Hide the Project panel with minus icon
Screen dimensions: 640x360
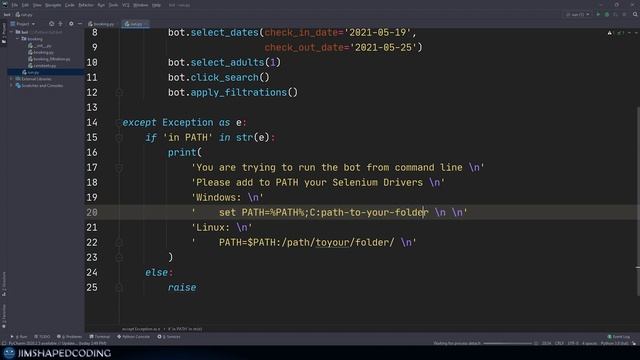pos(80,24)
